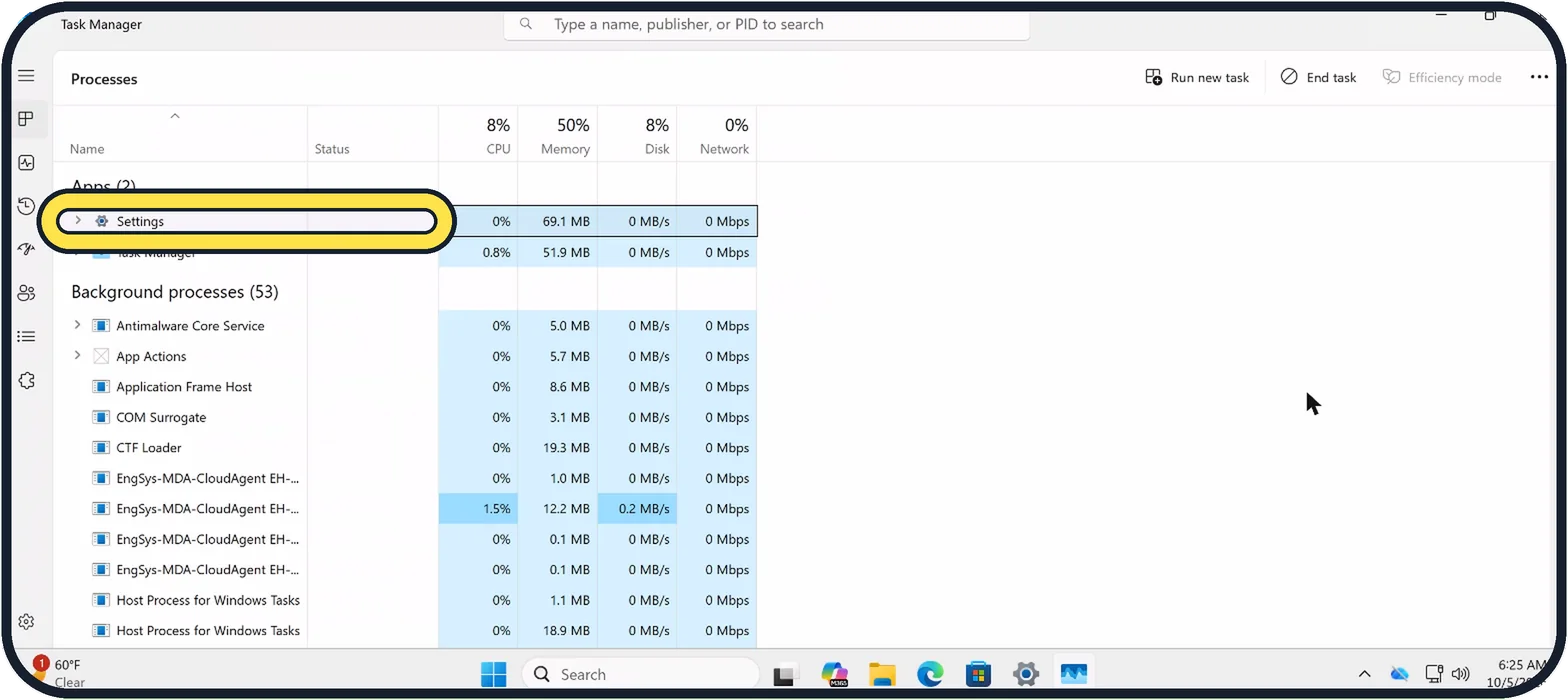
Task: Open Task Manager settings gear in sidebar
Action: tap(26, 622)
